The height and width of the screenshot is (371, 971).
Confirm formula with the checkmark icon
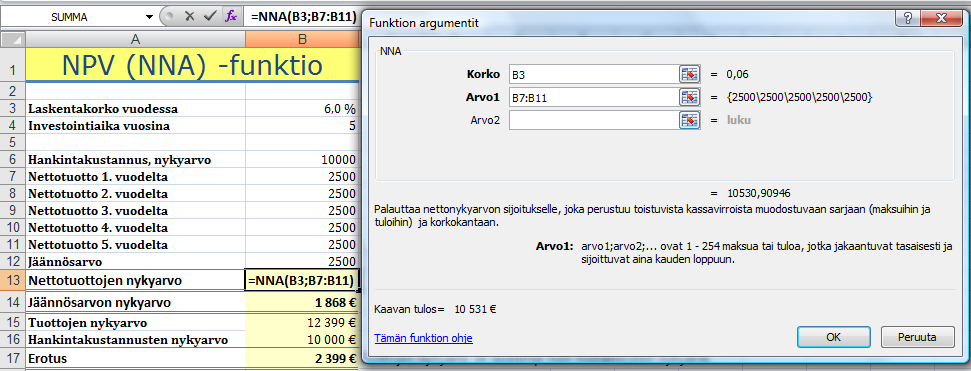tap(210, 17)
